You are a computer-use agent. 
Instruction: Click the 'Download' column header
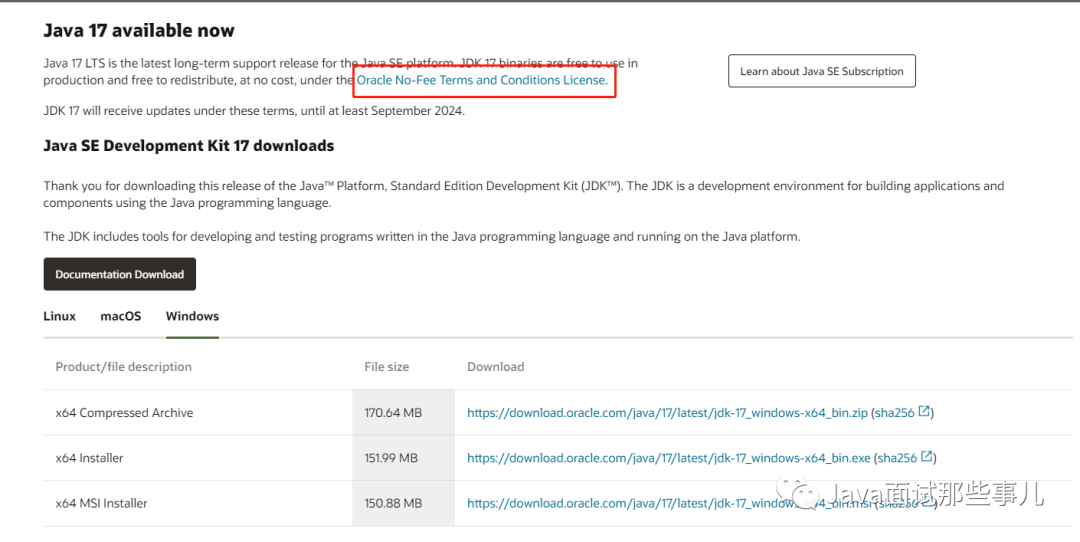(x=496, y=367)
